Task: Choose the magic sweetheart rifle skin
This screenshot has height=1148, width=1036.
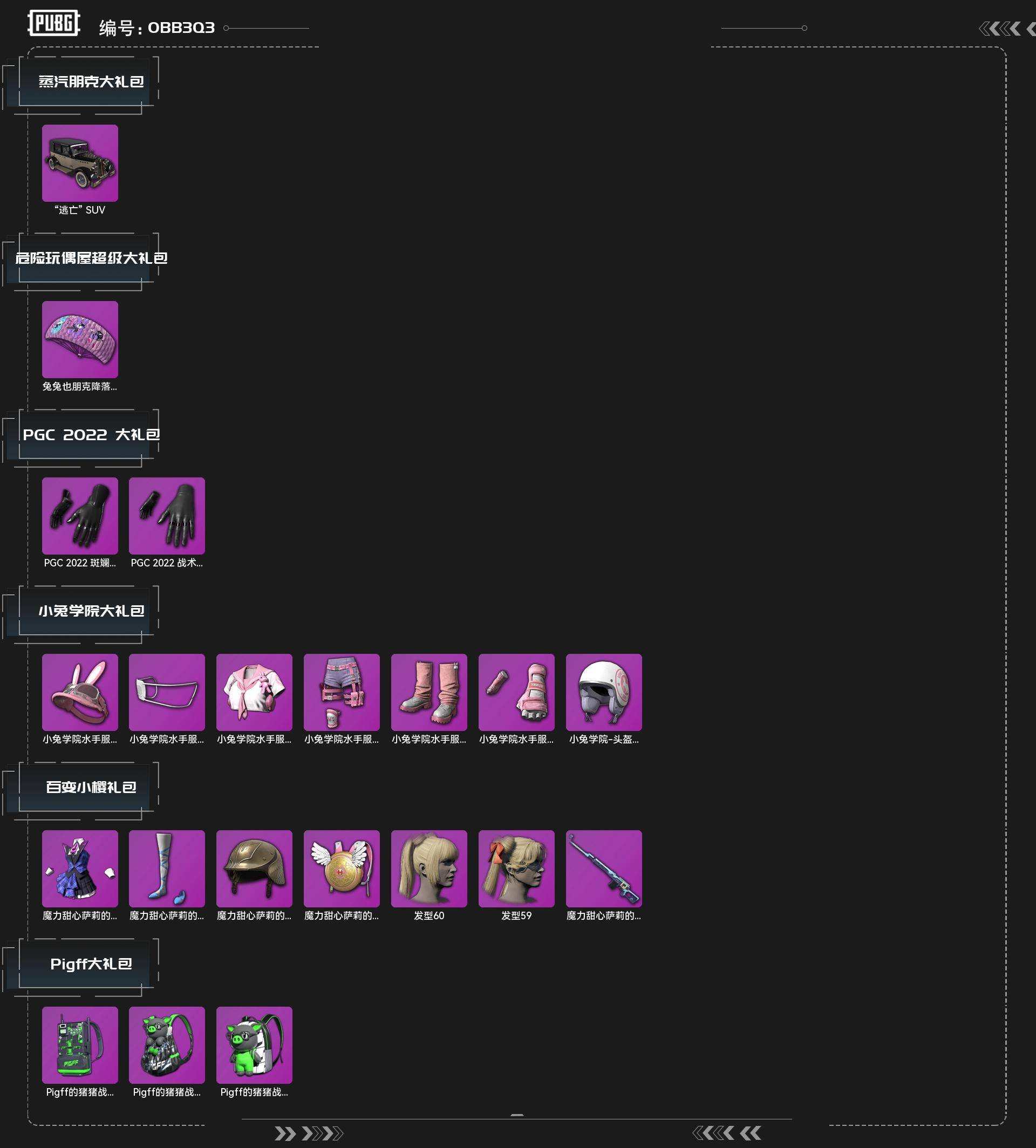Action: (604, 869)
